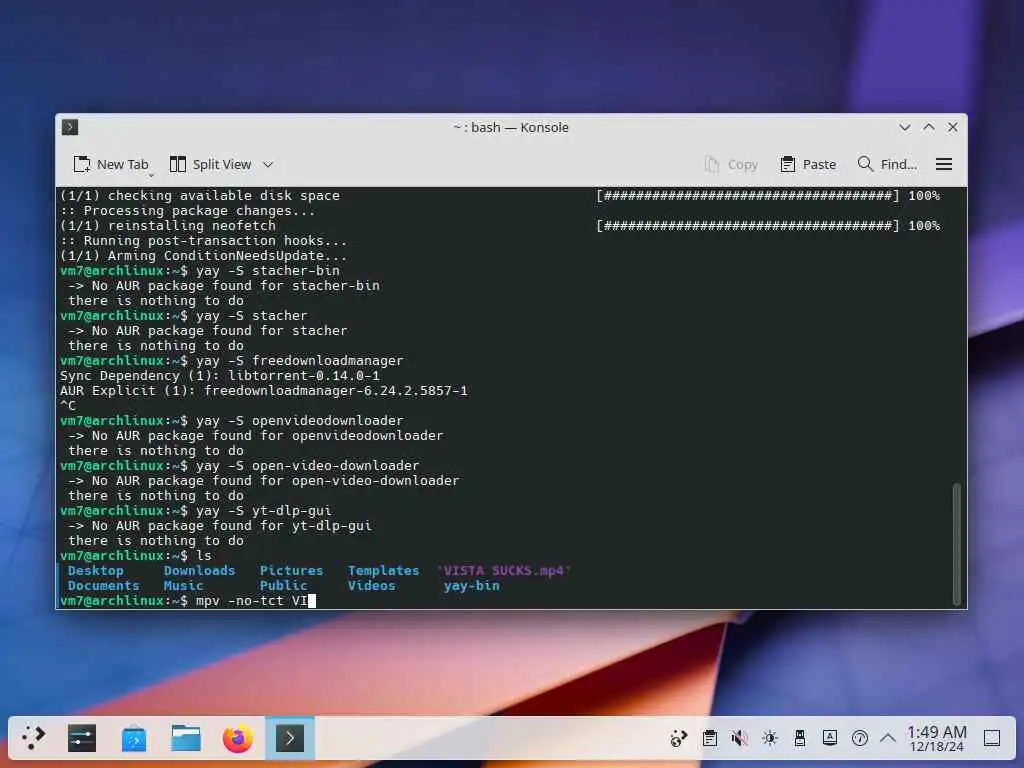Image resolution: width=1024 pixels, height=768 pixels.
Task: Open the clipboard tray icon
Action: coord(710,739)
